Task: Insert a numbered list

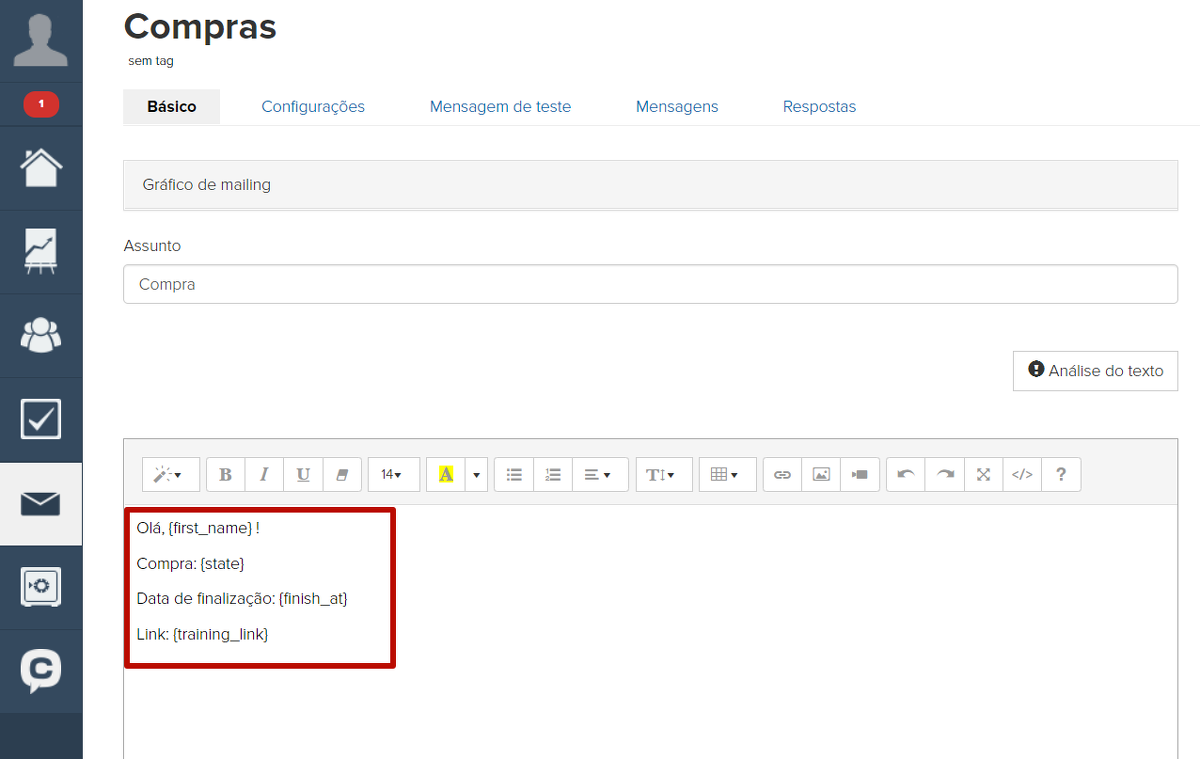Action: [553, 475]
